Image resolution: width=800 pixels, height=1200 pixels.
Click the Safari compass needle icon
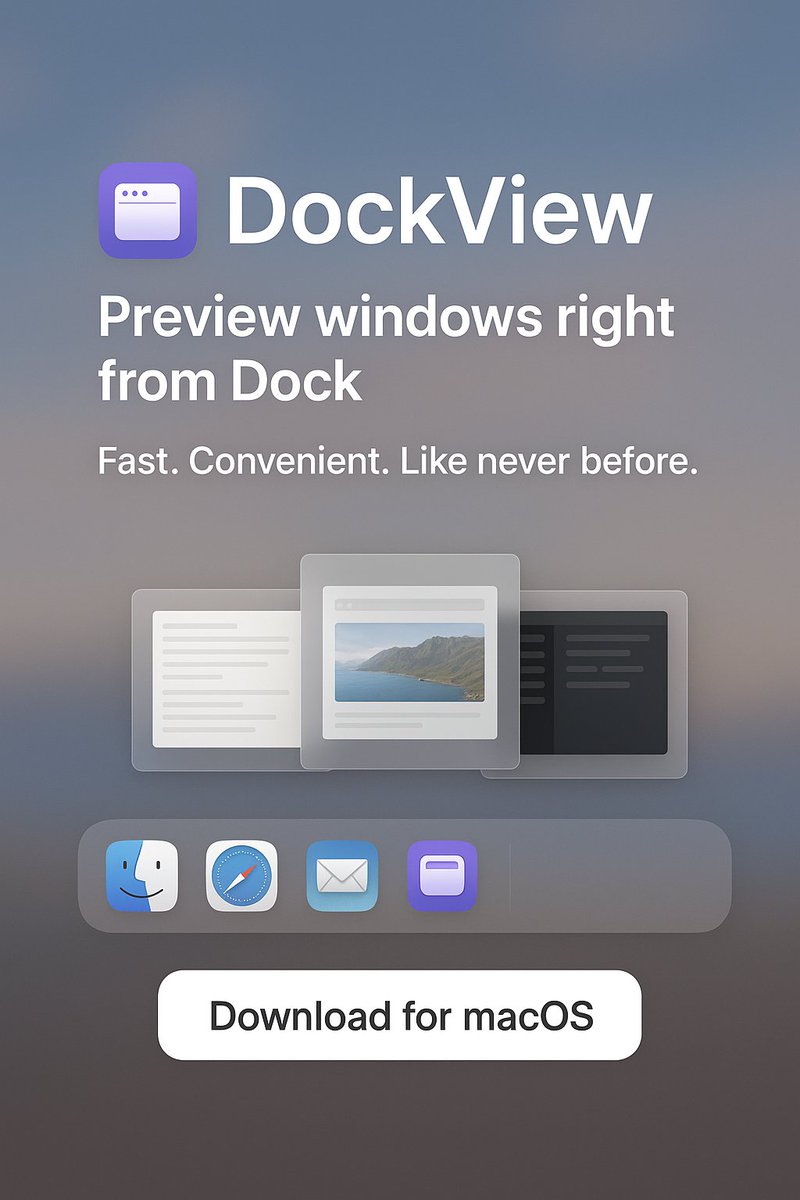click(x=241, y=879)
